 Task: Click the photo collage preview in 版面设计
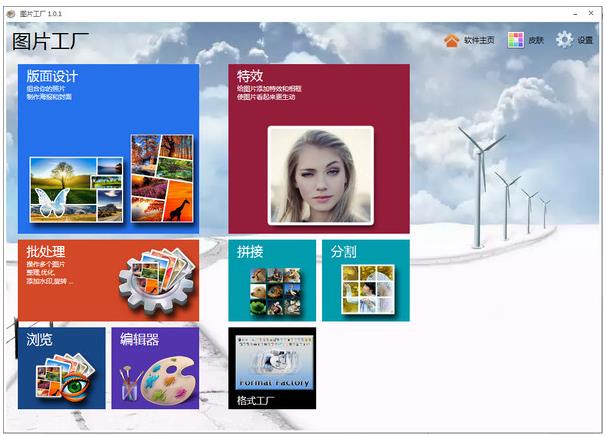tap(111, 180)
